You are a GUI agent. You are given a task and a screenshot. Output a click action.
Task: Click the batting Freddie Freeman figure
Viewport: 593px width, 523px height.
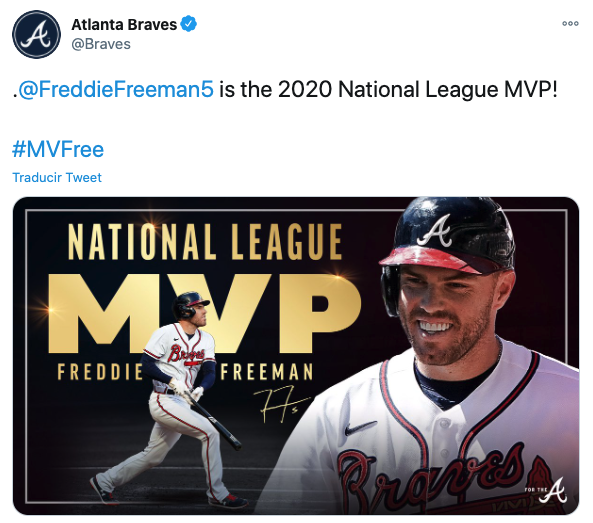170,399
